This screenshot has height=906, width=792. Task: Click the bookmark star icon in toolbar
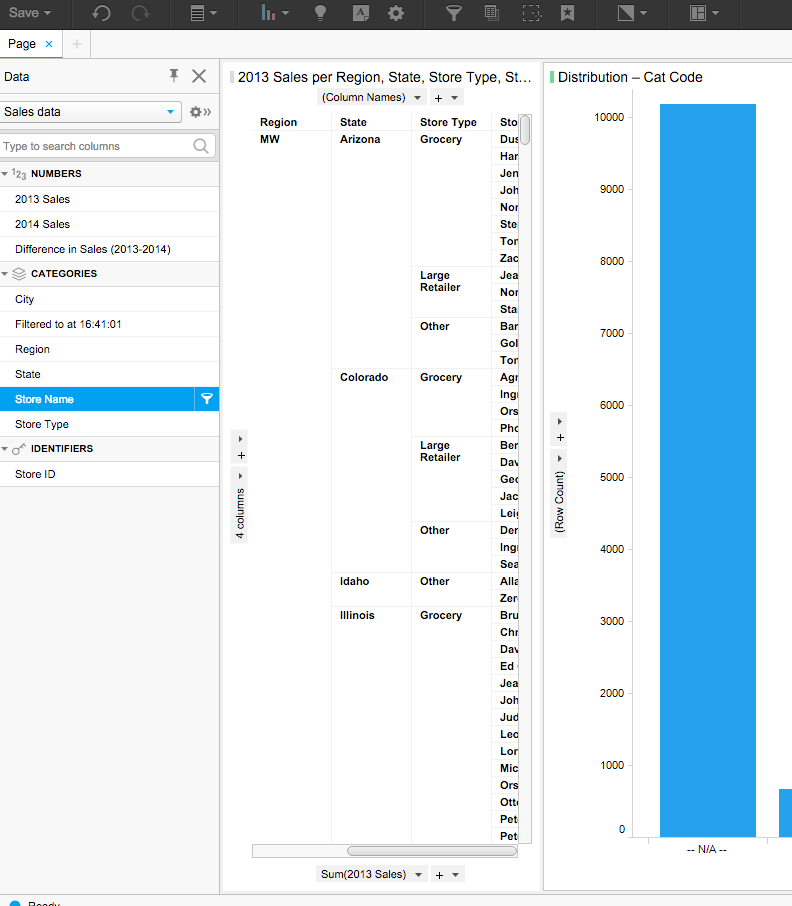pyautogui.click(x=567, y=13)
